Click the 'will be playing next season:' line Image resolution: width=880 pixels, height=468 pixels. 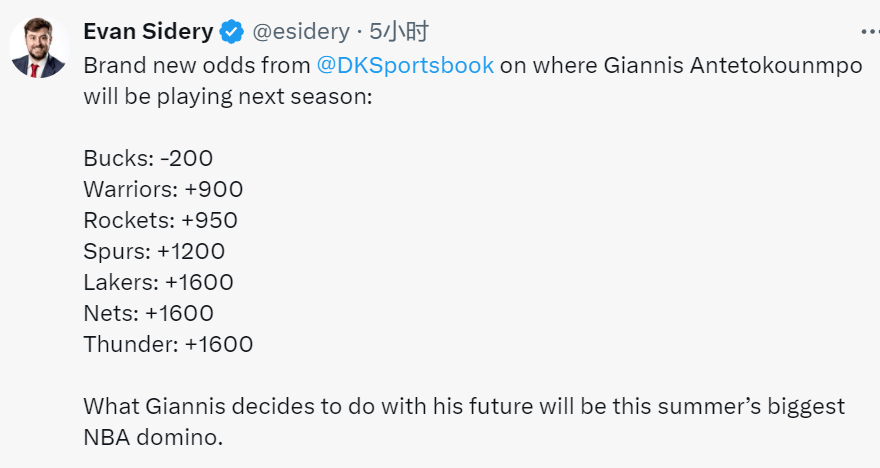tap(228, 97)
